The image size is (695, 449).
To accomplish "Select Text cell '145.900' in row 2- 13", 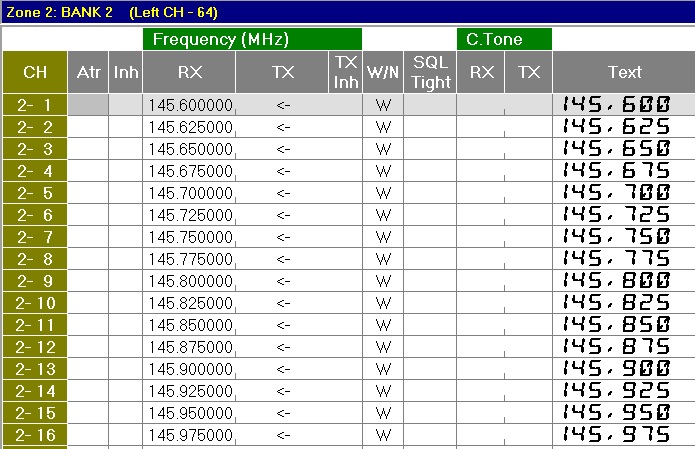I will click(x=624, y=369).
